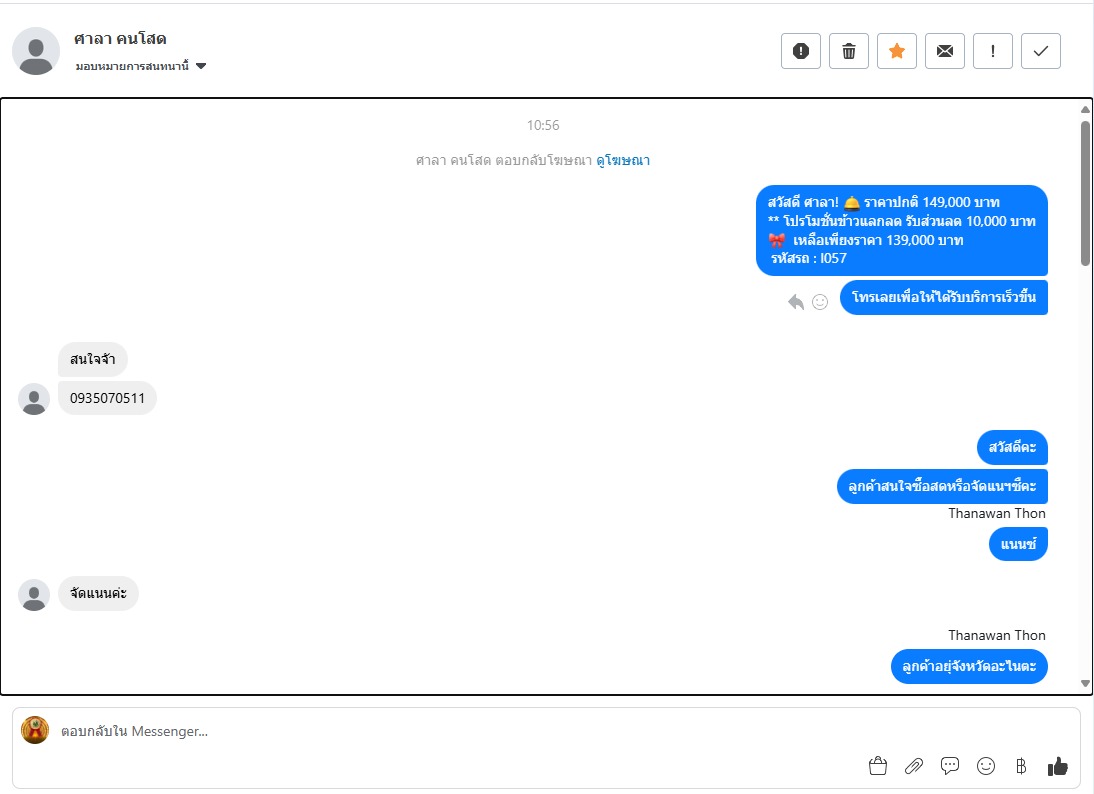The height and width of the screenshot is (794, 1094).
Task: Flag conversation as priority with exclamation icon
Action: [993, 51]
